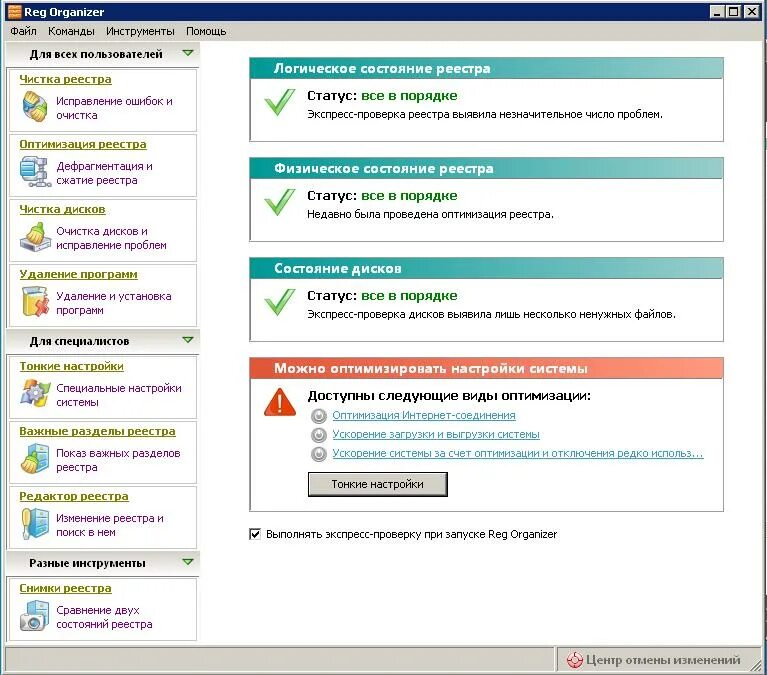Click the green checkmark in Логическое состояние реестра
This screenshot has height=675, width=767.
click(280, 102)
